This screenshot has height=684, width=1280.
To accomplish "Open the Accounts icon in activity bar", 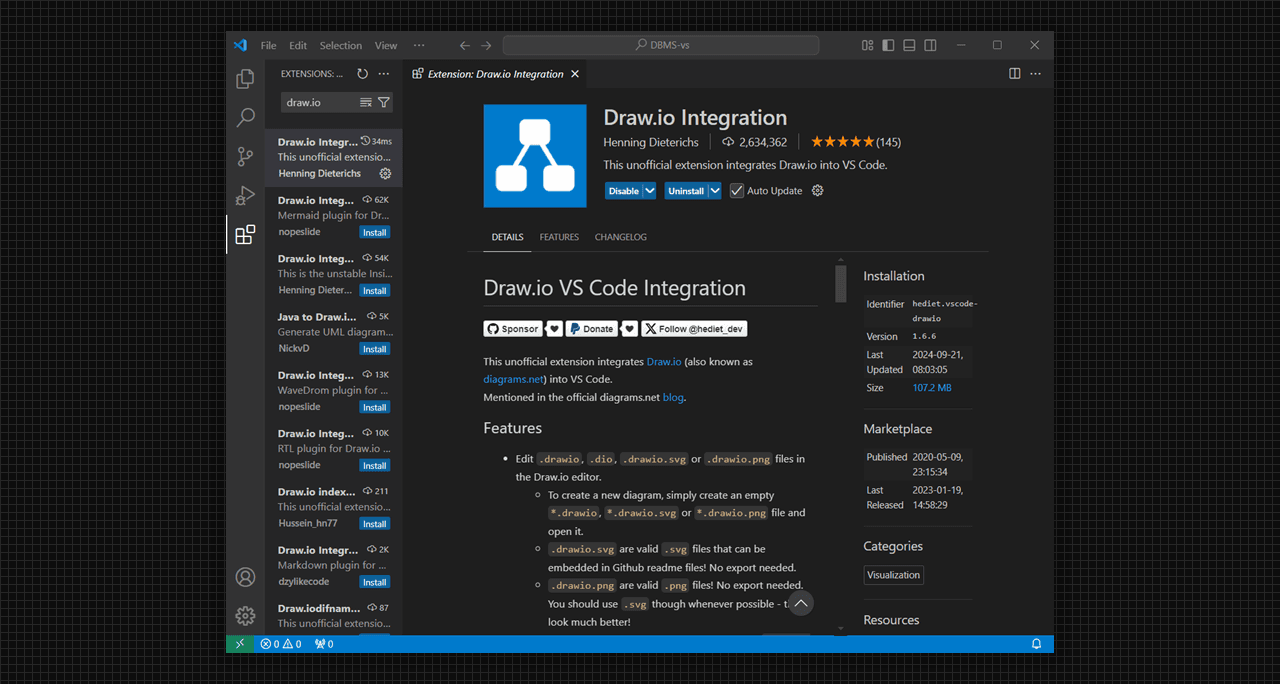I will click(245, 577).
